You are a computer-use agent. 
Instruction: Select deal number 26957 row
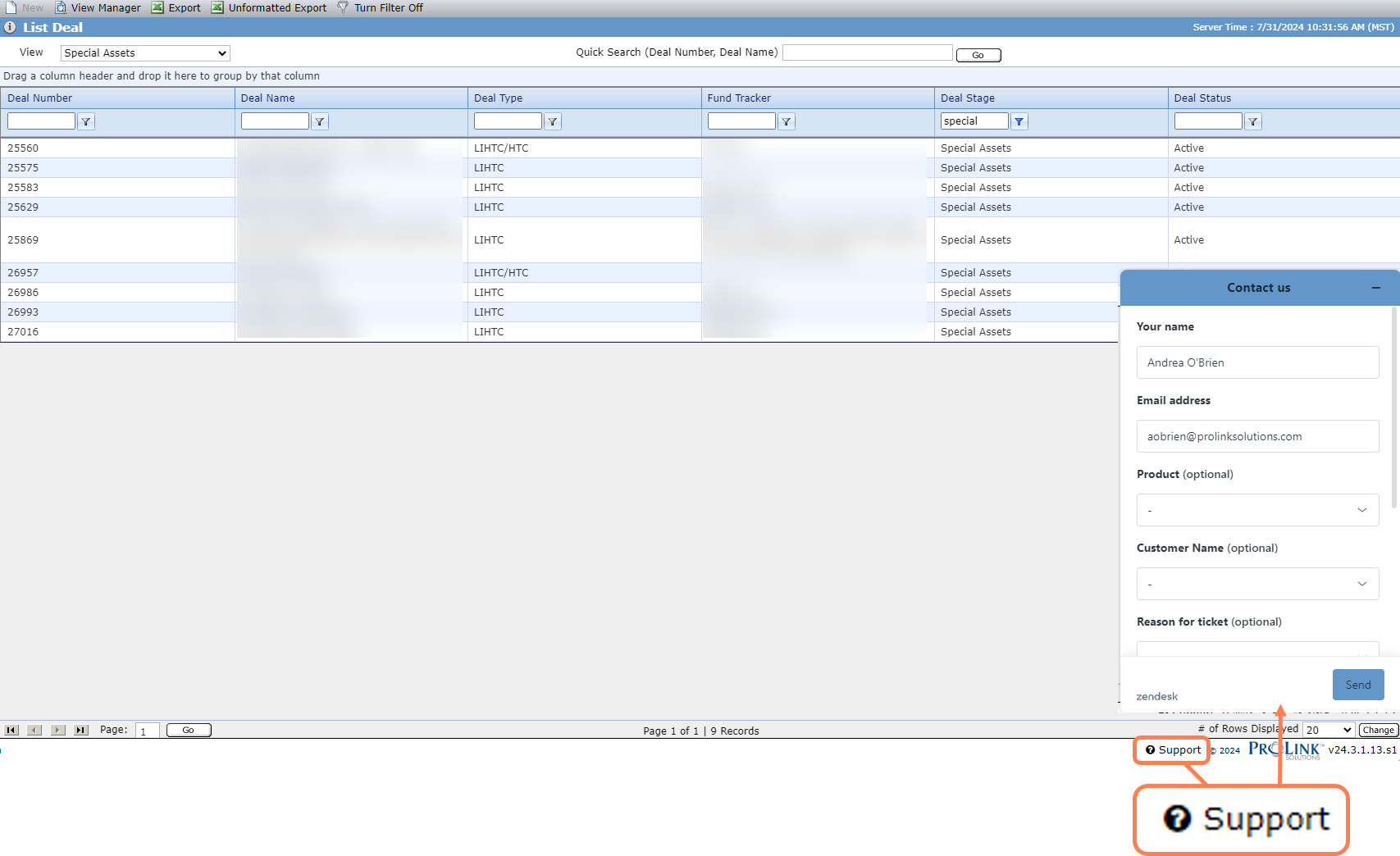[x=560, y=273]
